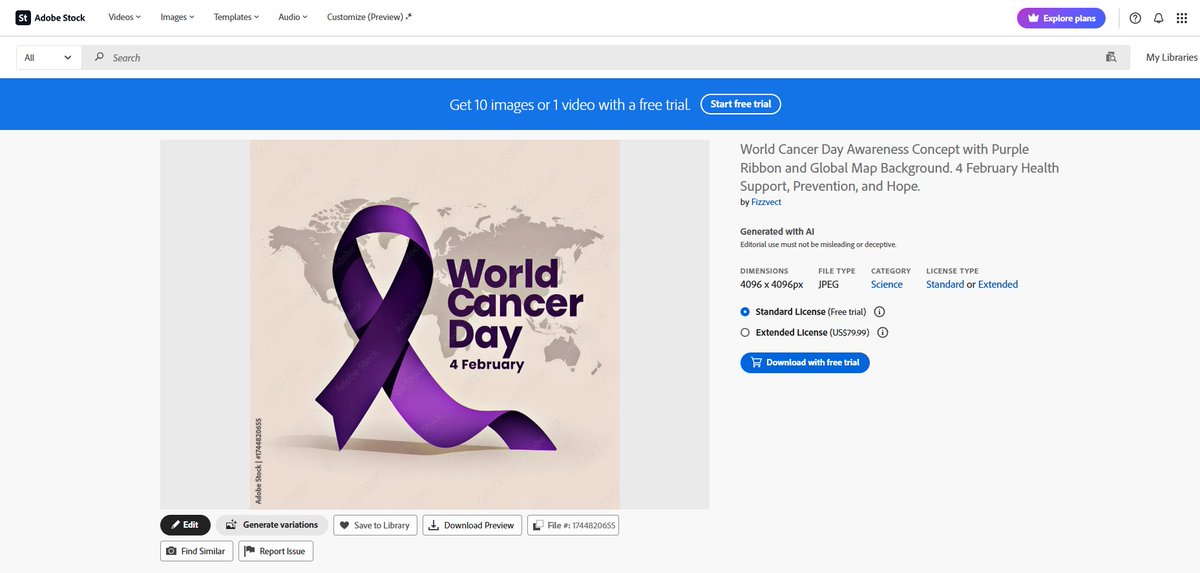Image resolution: width=1200 pixels, height=573 pixels.
Task: Expand the Templates menu
Action: coord(236,17)
